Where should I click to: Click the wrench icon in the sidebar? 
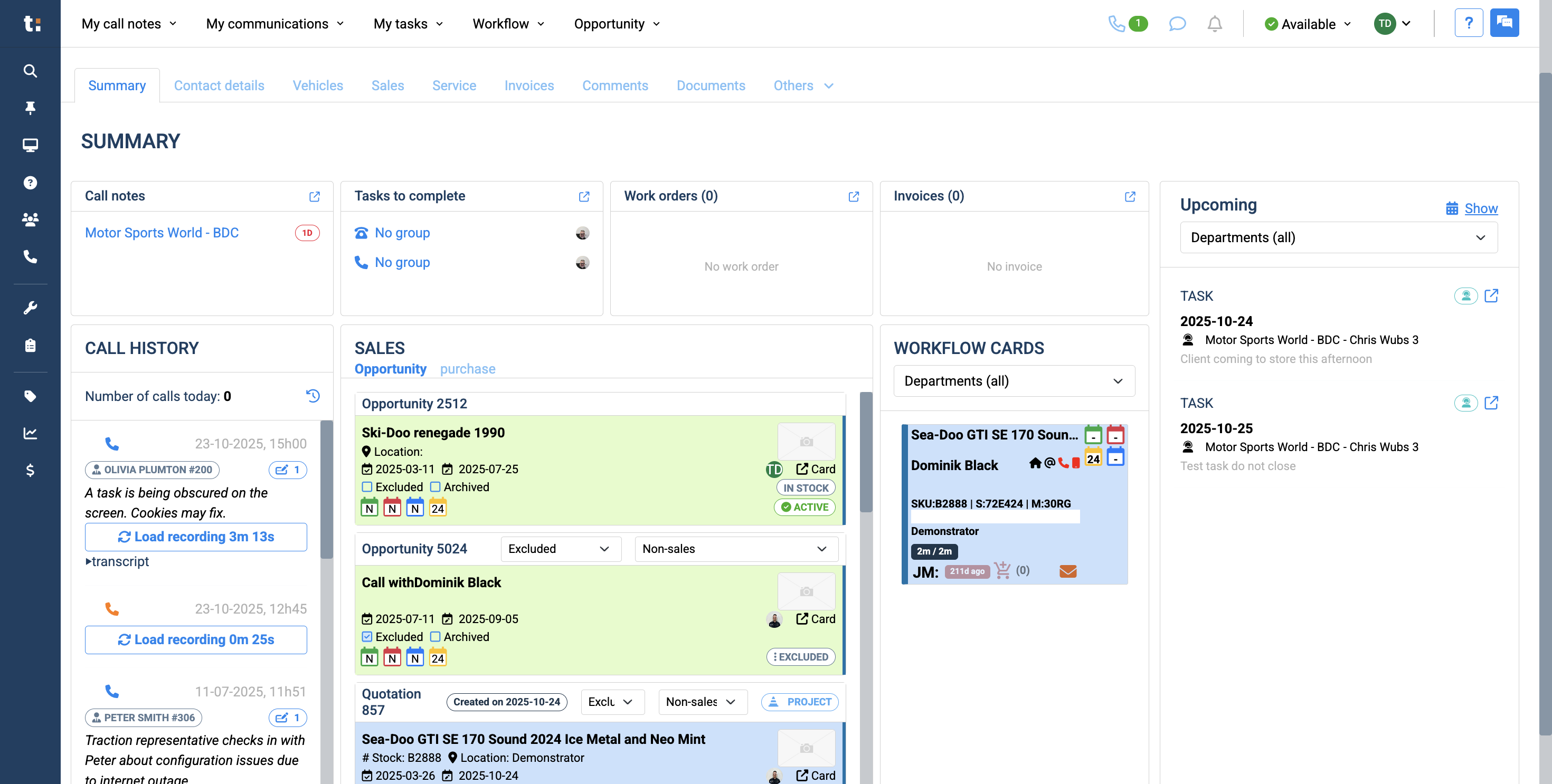click(30, 308)
